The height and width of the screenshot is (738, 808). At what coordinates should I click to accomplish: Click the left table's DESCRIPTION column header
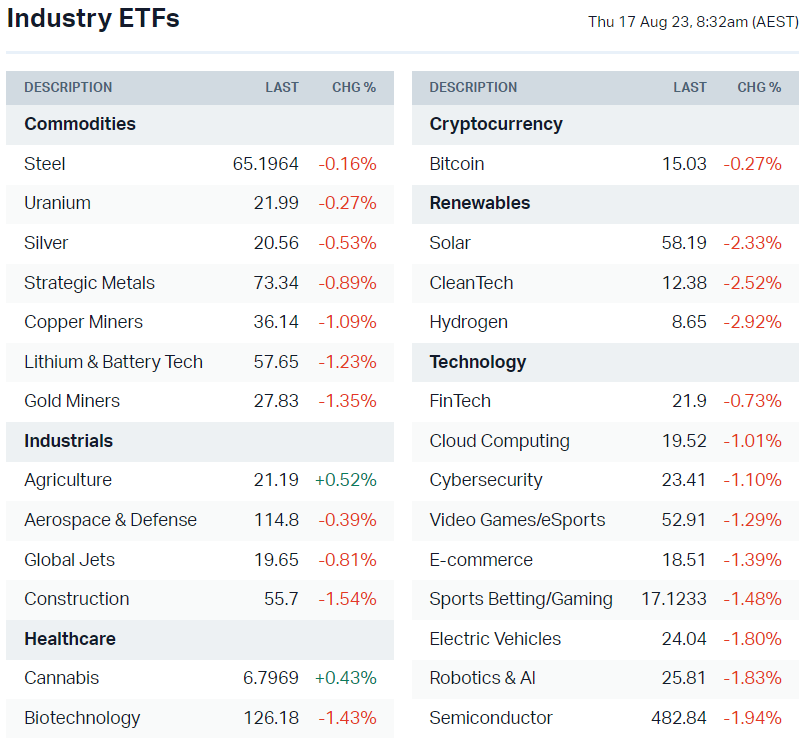pyautogui.click(x=68, y=87)
